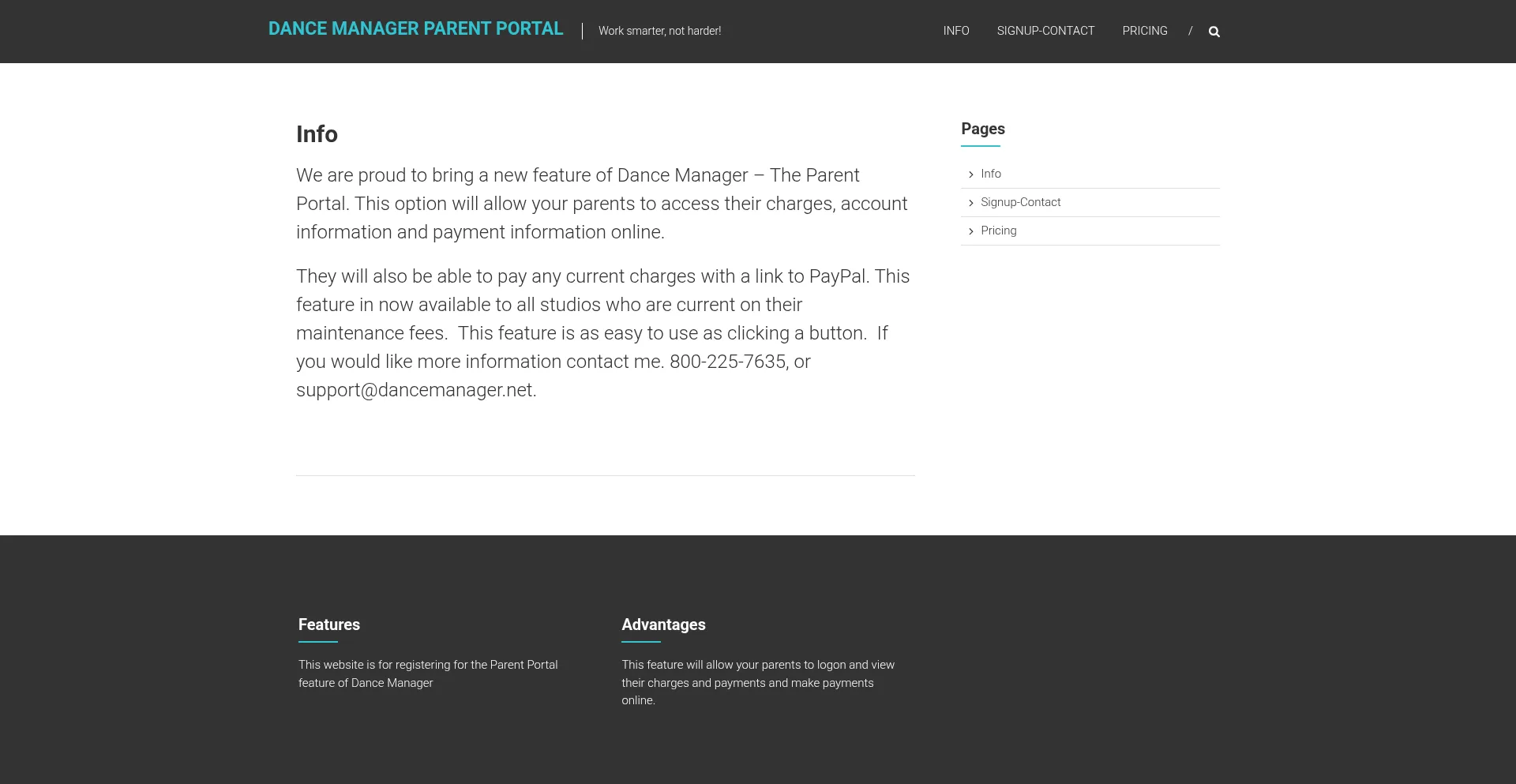The height and width of the screenshot is (784, 1516).
Task: Click the Advantages footer heading
Action: (x=663, y=625)
